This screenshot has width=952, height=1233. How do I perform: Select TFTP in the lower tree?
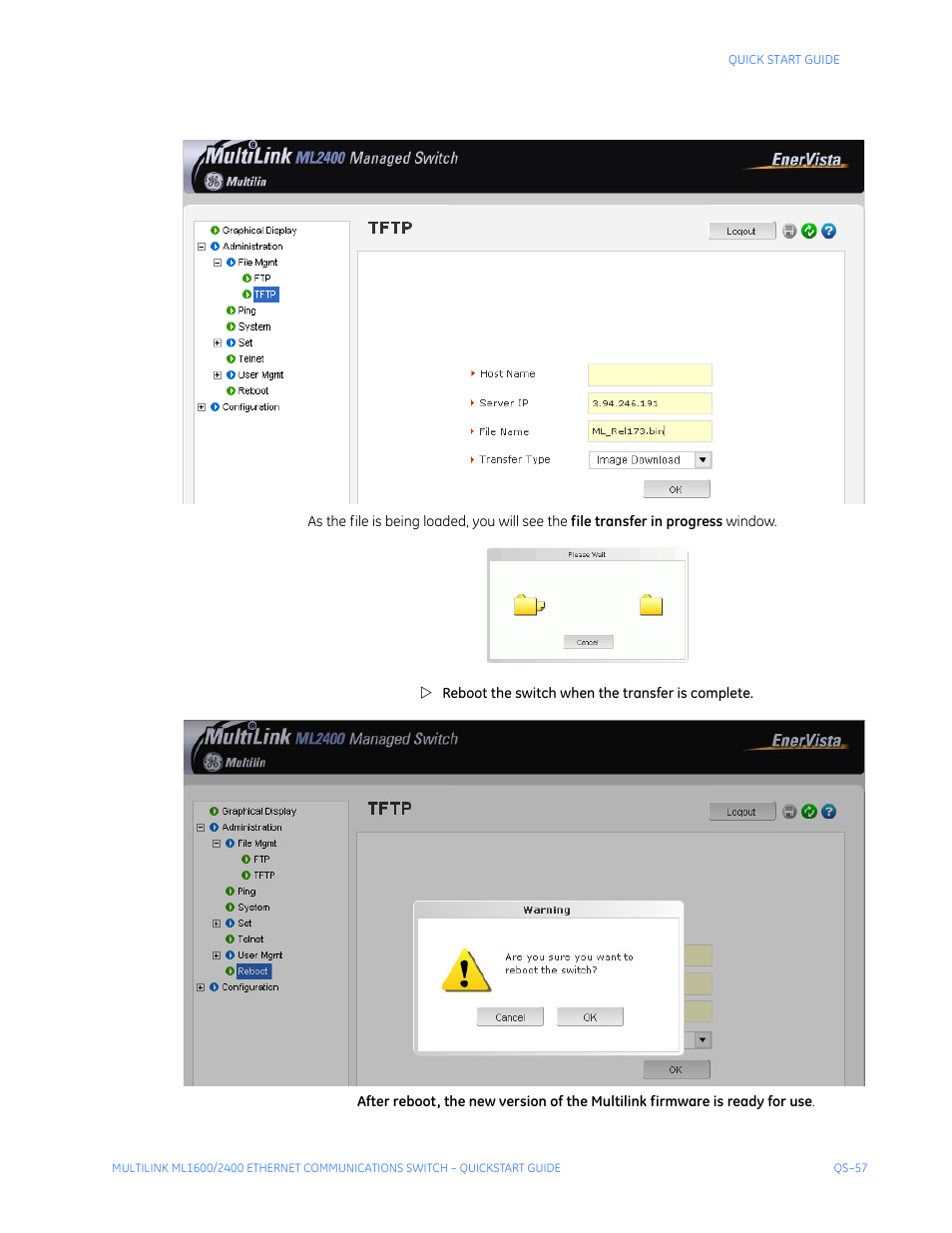click(x=263, y=876)
